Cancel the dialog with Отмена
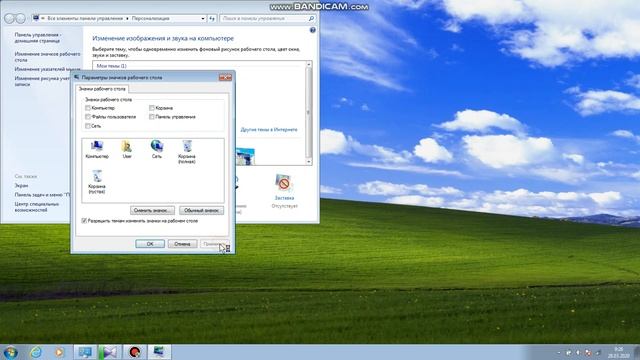The image size is (640, 360). pos(182,244)
